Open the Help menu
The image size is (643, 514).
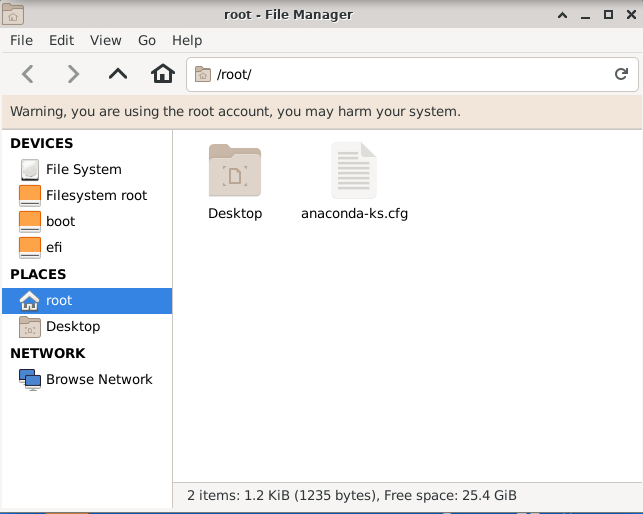tap(187, 40)
